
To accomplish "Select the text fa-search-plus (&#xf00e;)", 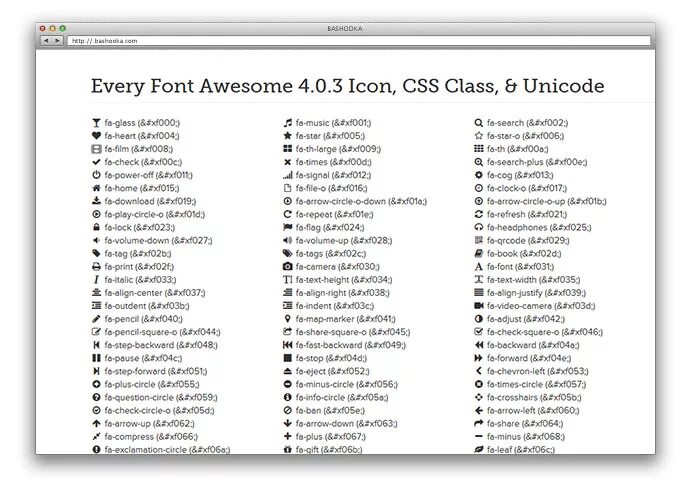I will (537, 162).
